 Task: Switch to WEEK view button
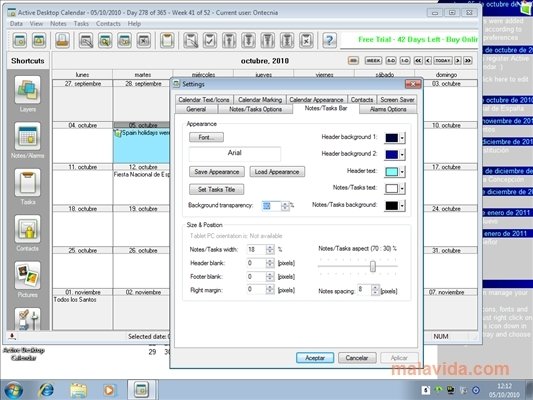373,60
